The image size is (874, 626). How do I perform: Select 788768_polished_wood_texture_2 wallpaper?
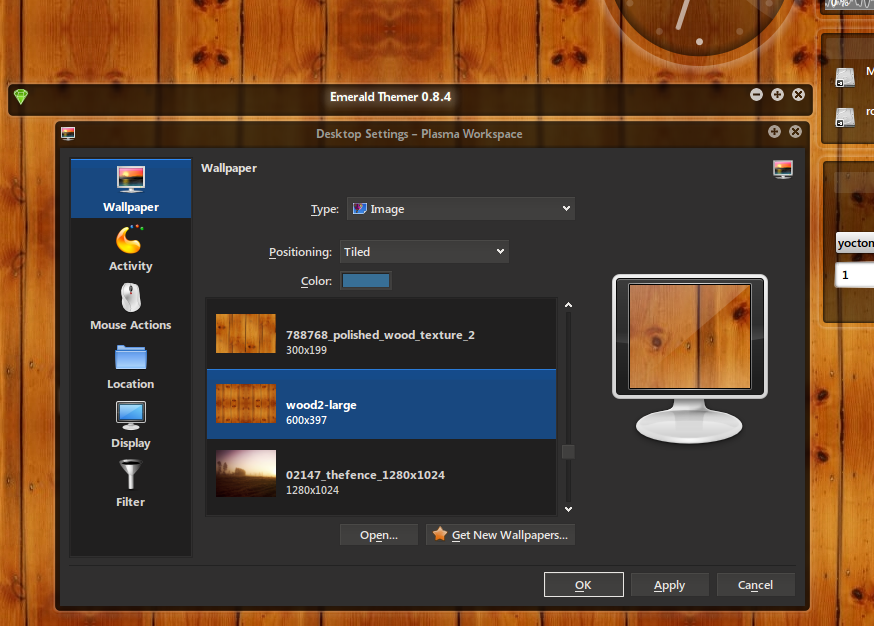point(381,333)
